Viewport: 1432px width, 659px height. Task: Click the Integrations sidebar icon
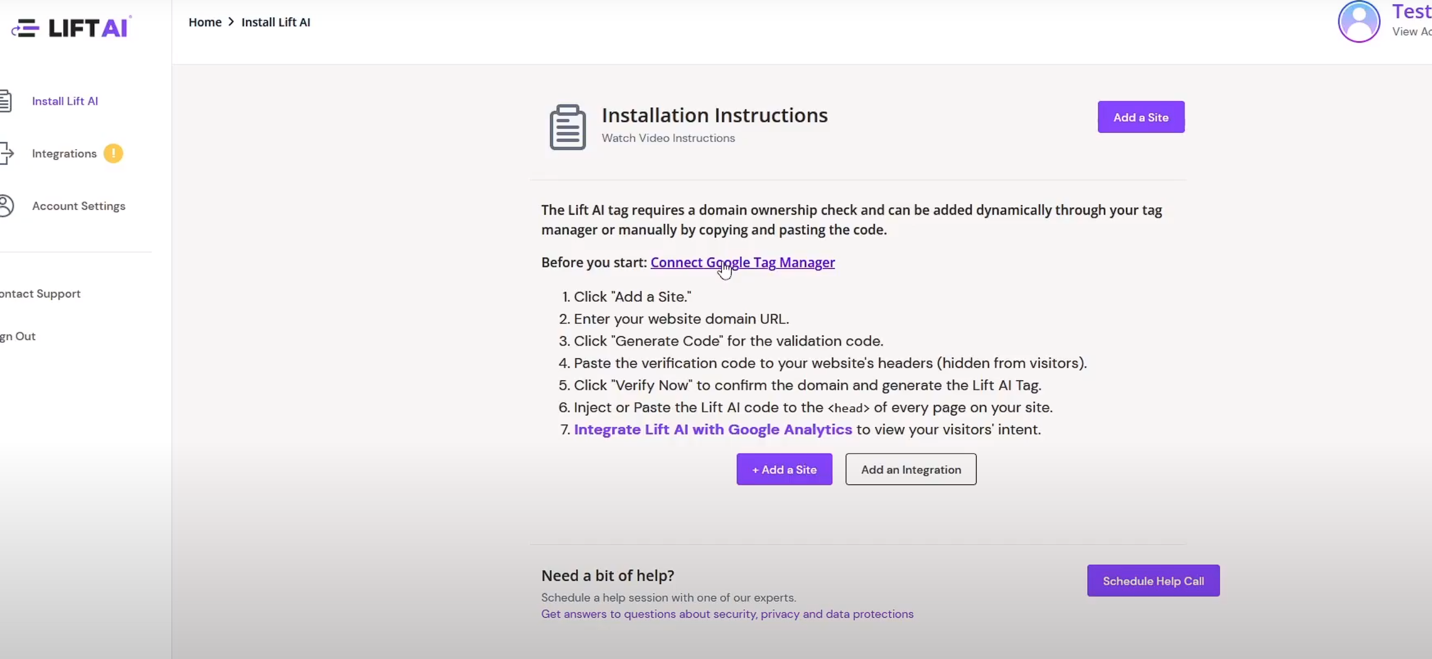[x=6, y=153]
